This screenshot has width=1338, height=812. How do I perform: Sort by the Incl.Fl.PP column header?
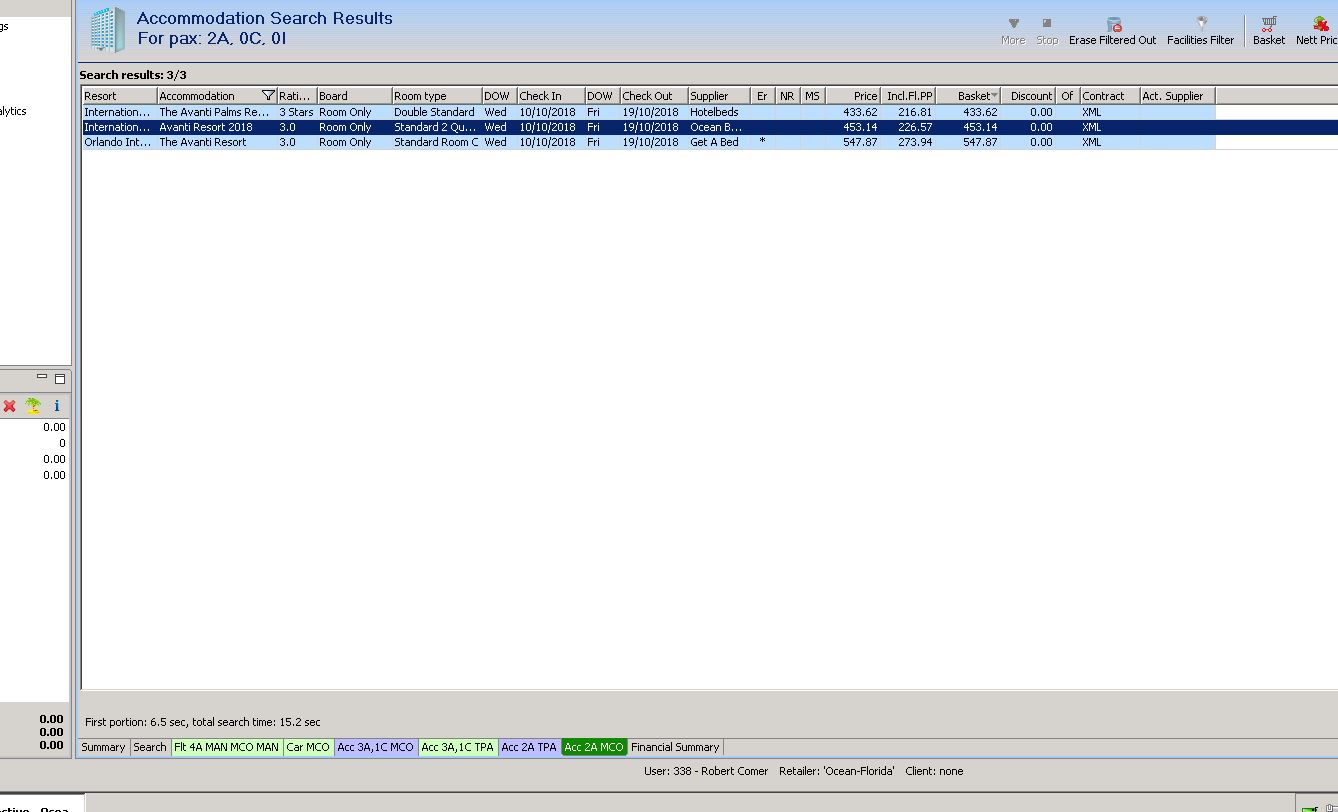(908, 96)
